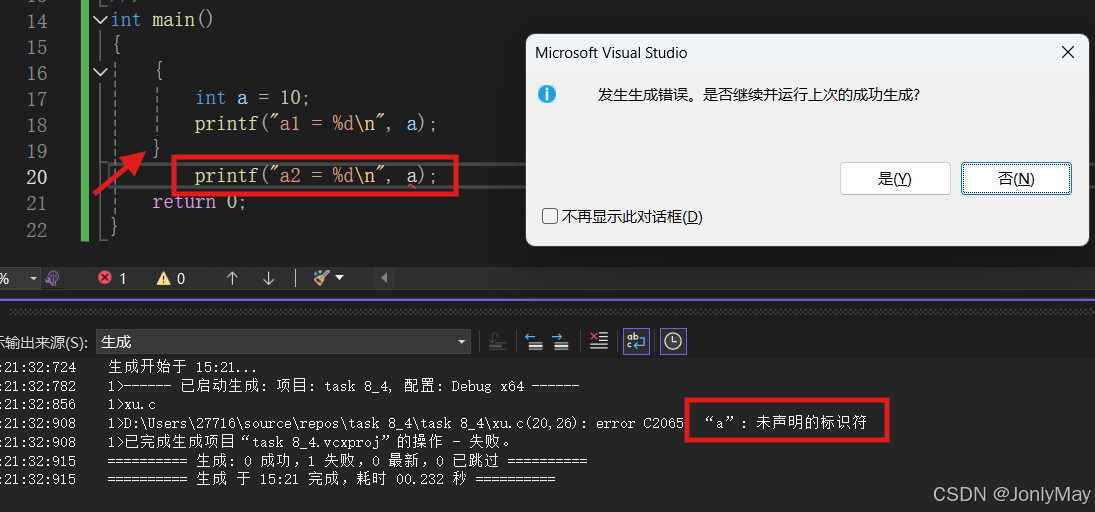Click the 是(Y) button in the dialog
This screenshot has height=512, width=1095.
tap(895, 179)
